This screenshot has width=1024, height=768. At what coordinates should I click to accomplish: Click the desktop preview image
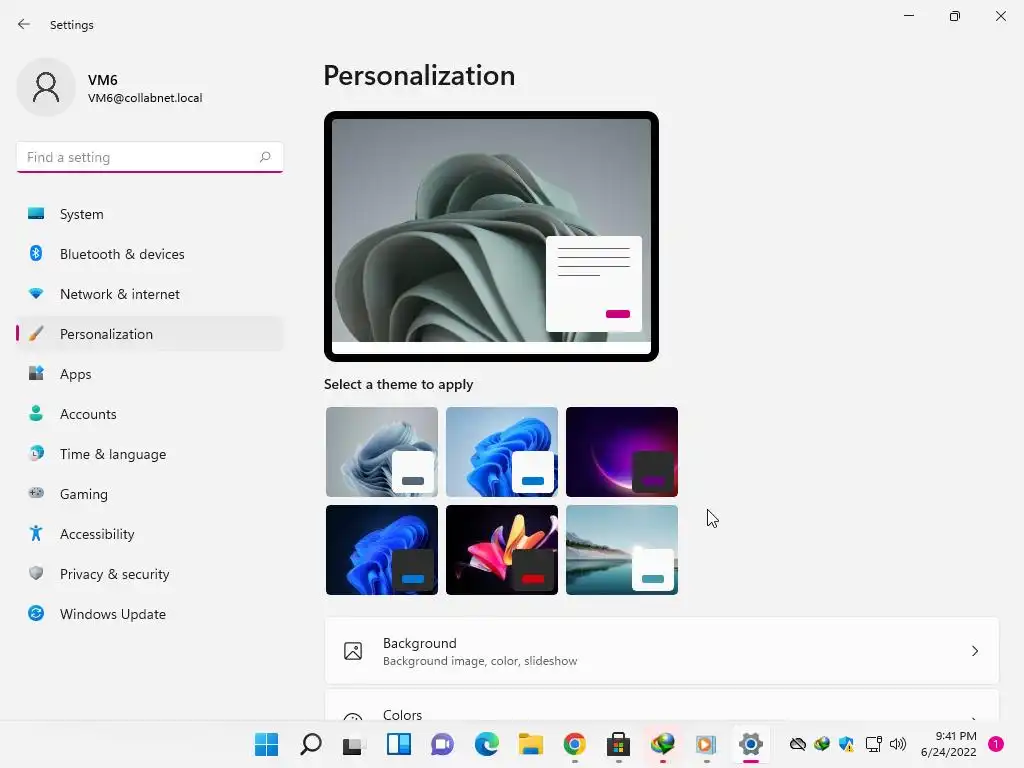point(491,236)
